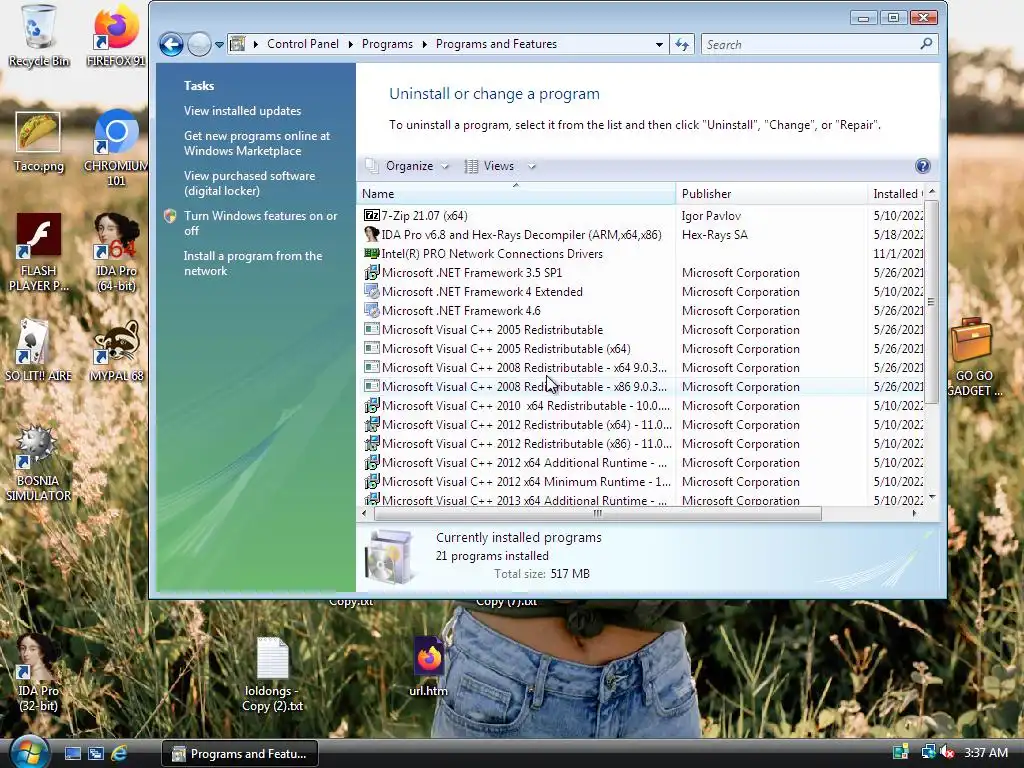This screenshot has height=768, width=1024.
Task: Click Show Desktop quick launch icon
Action: [72, 754]
